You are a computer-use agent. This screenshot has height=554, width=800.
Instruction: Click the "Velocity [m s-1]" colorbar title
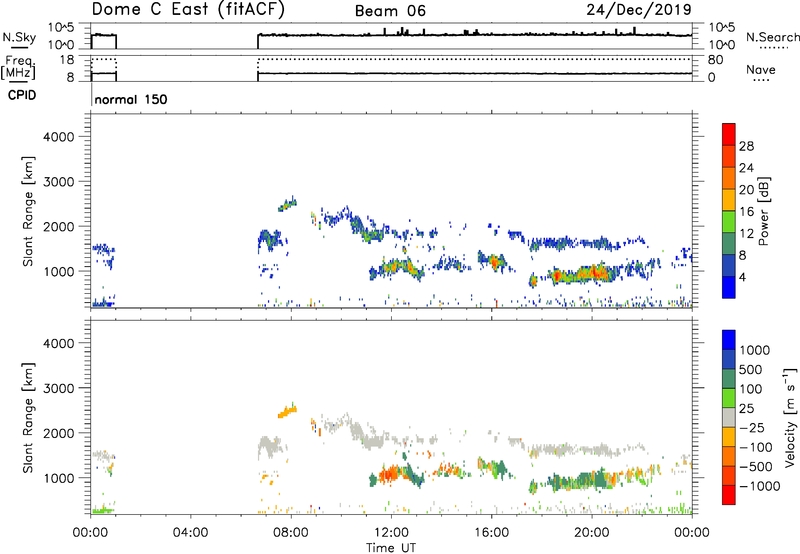791,417
